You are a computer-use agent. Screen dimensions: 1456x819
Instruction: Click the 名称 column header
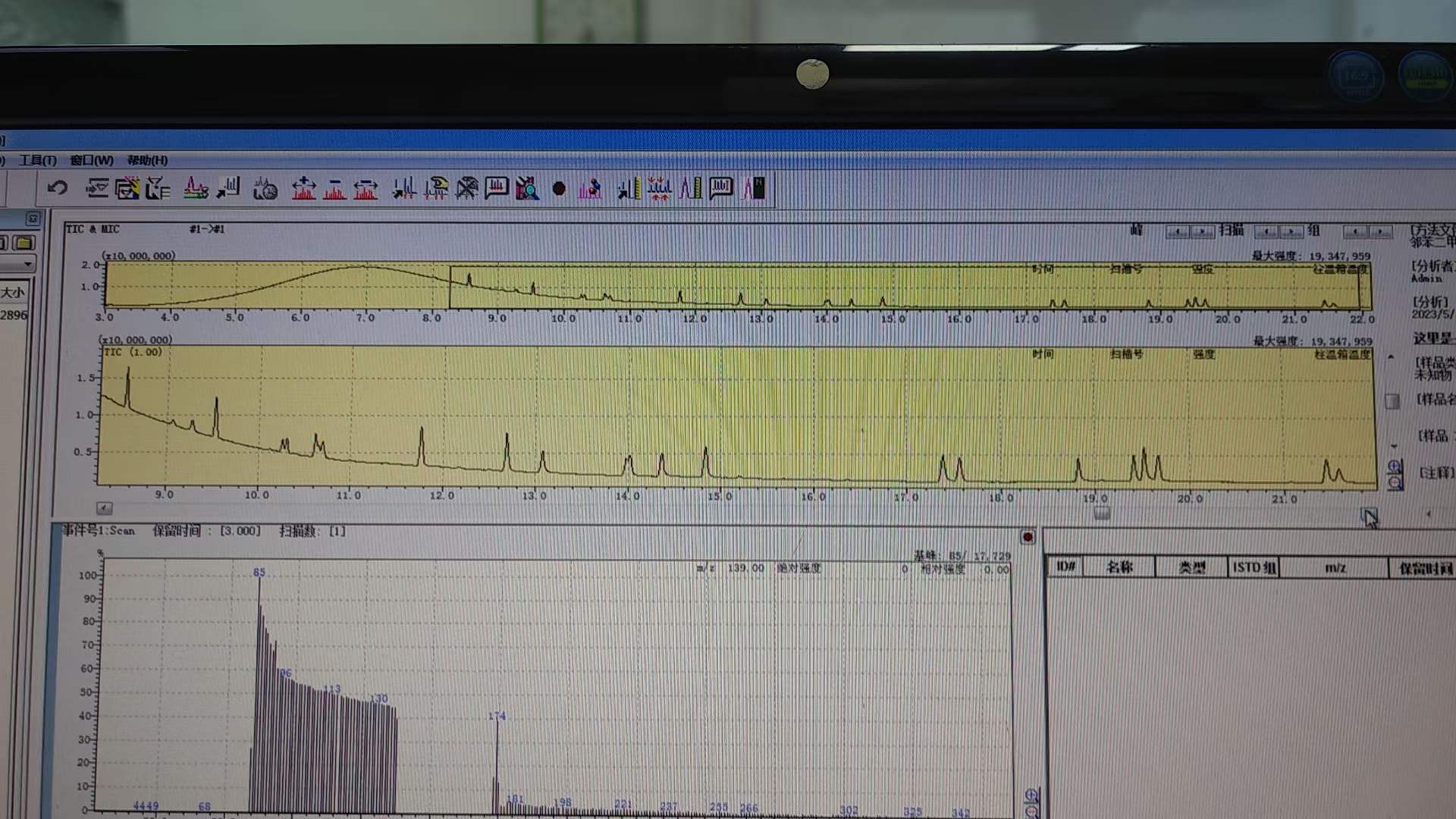point(1119,567)
